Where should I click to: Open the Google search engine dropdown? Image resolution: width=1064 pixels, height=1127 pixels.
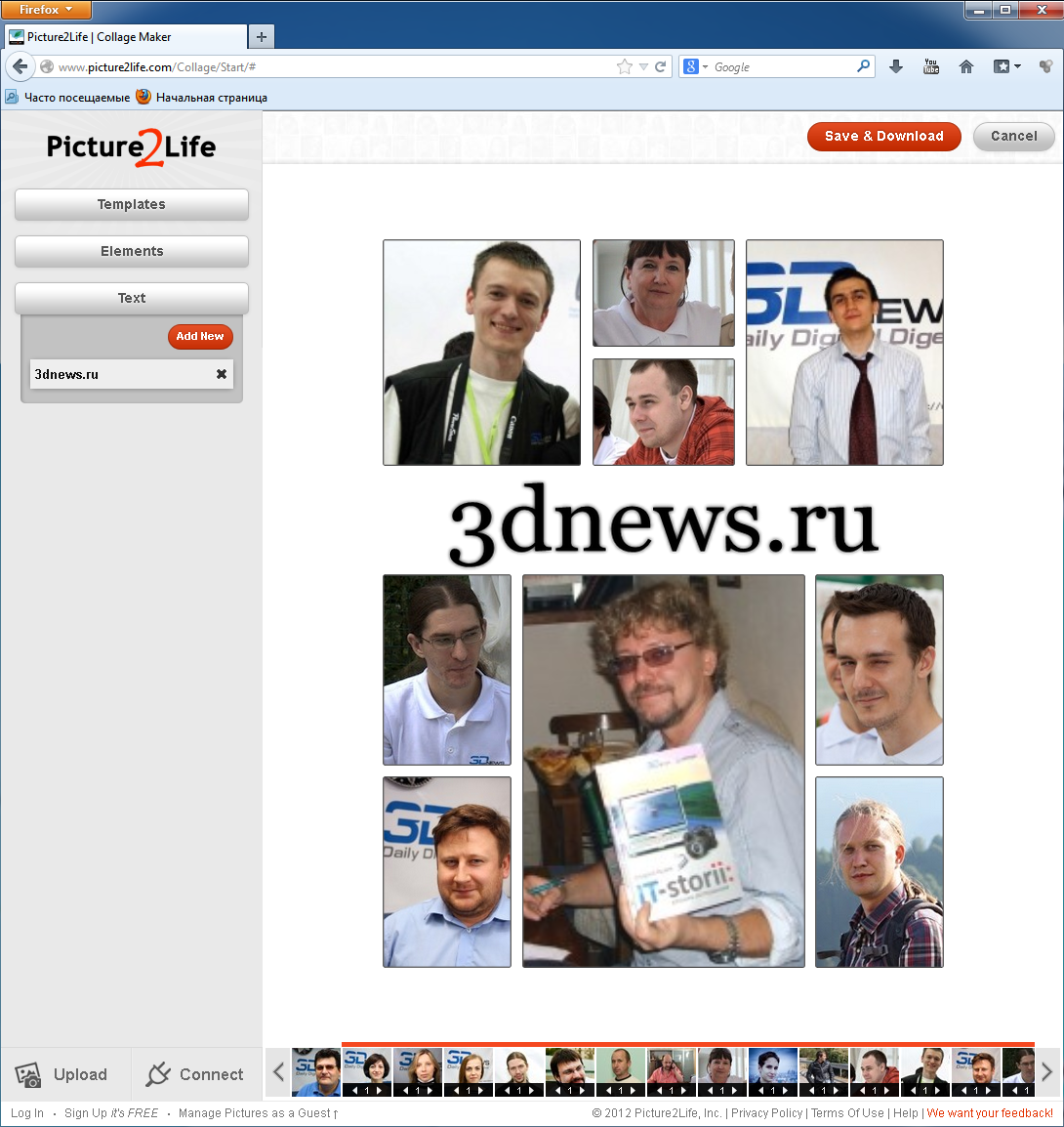pos(696,66)
